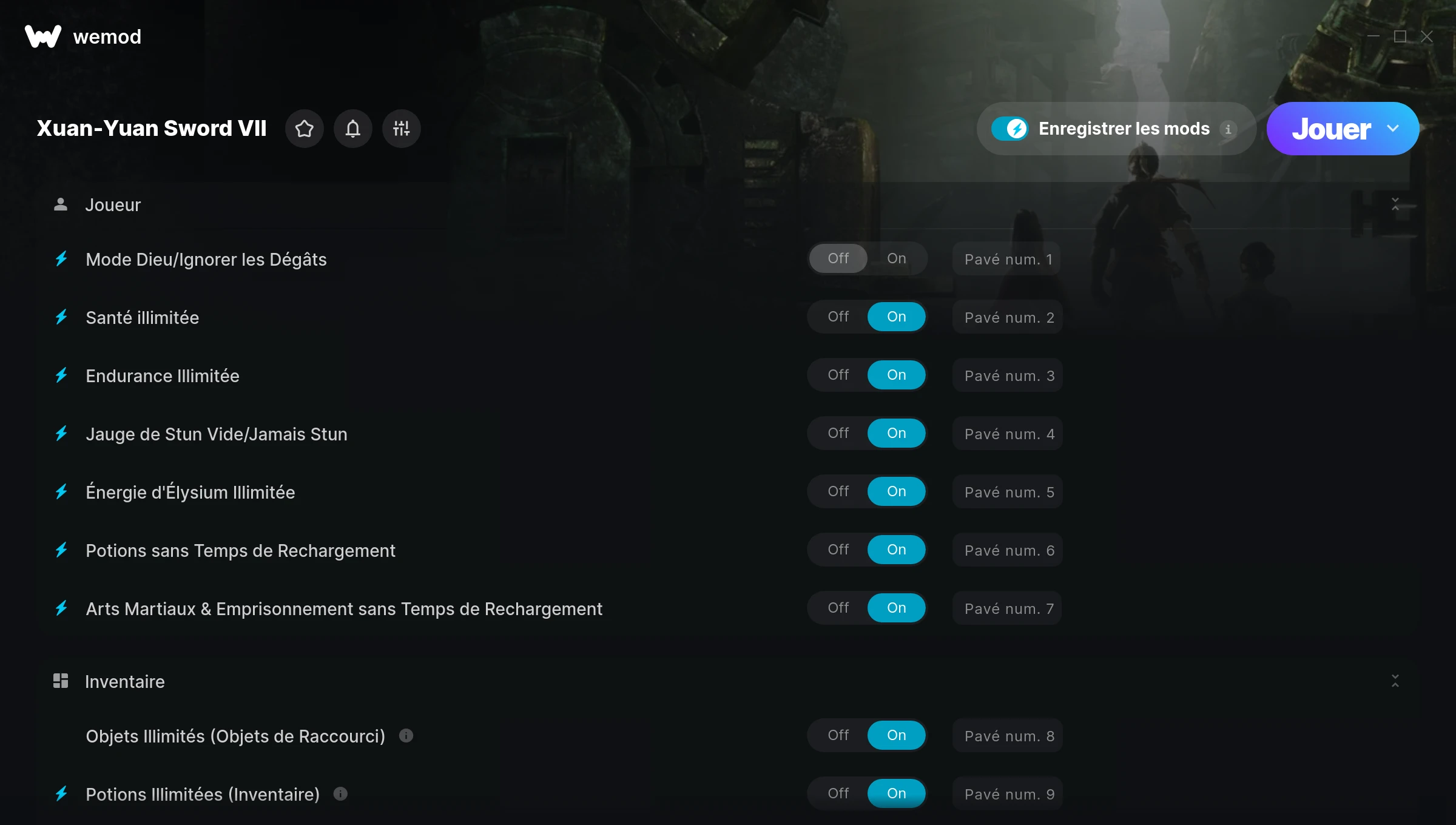Click the WeMod logo icon
This screenshot has height=825, width=1456.
(43, 36)
